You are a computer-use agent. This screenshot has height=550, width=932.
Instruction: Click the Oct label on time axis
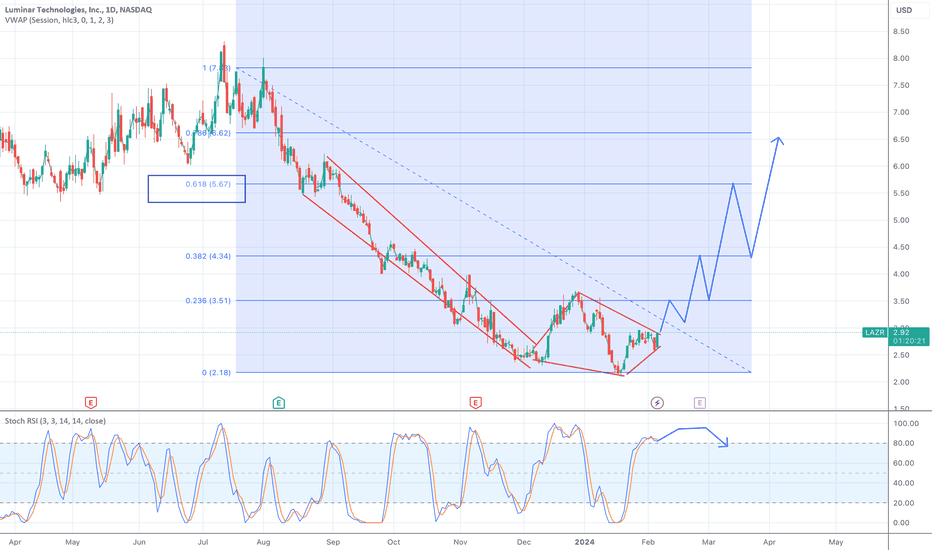[x=393, y=542]
